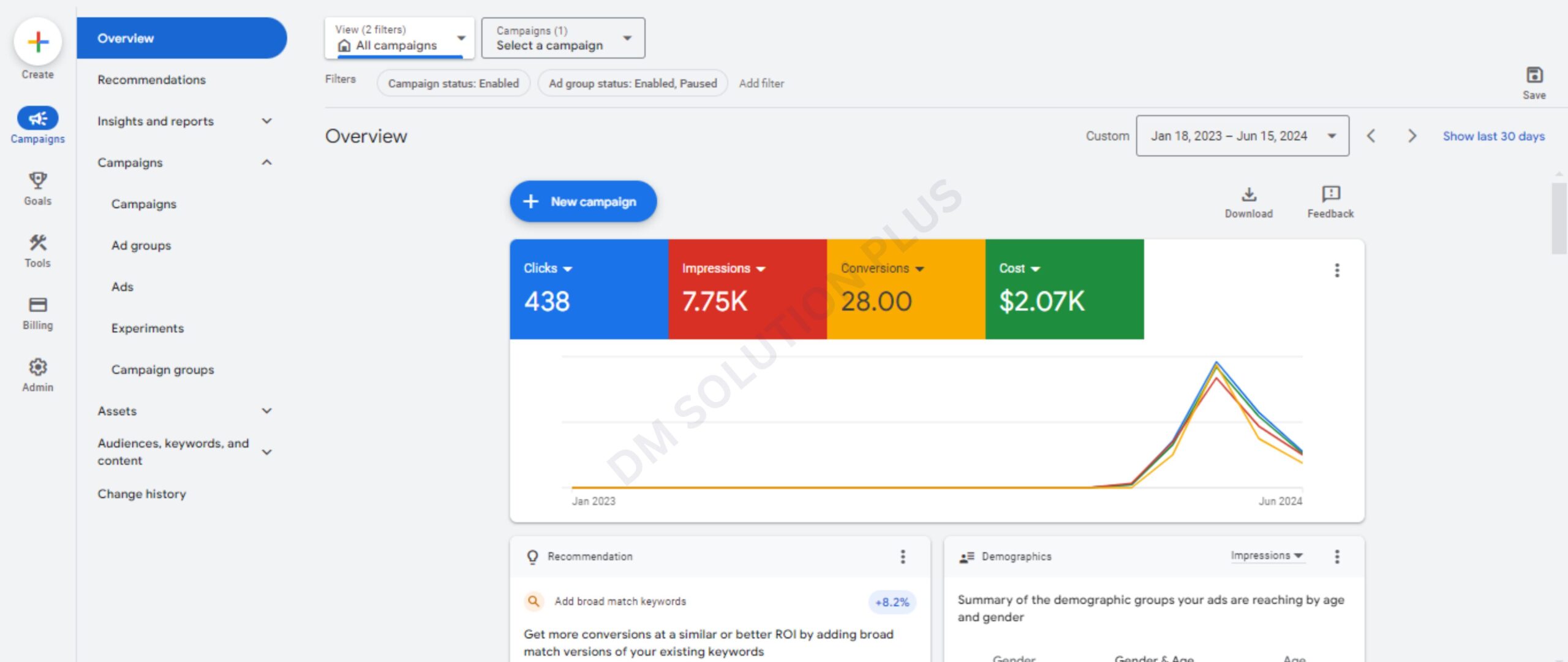Viewport: 1568px width, 662px height.
Task: Click the New campaign button
Action: 583,202
